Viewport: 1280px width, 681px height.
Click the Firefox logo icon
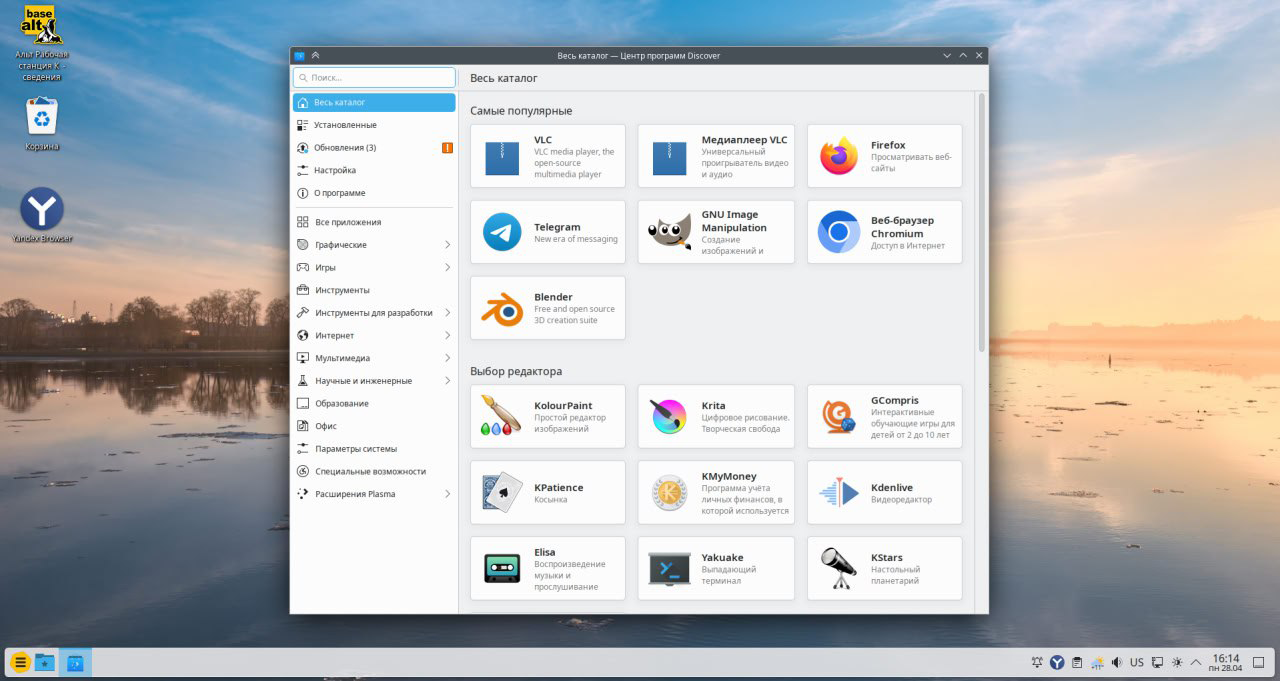tap(839, 156)
